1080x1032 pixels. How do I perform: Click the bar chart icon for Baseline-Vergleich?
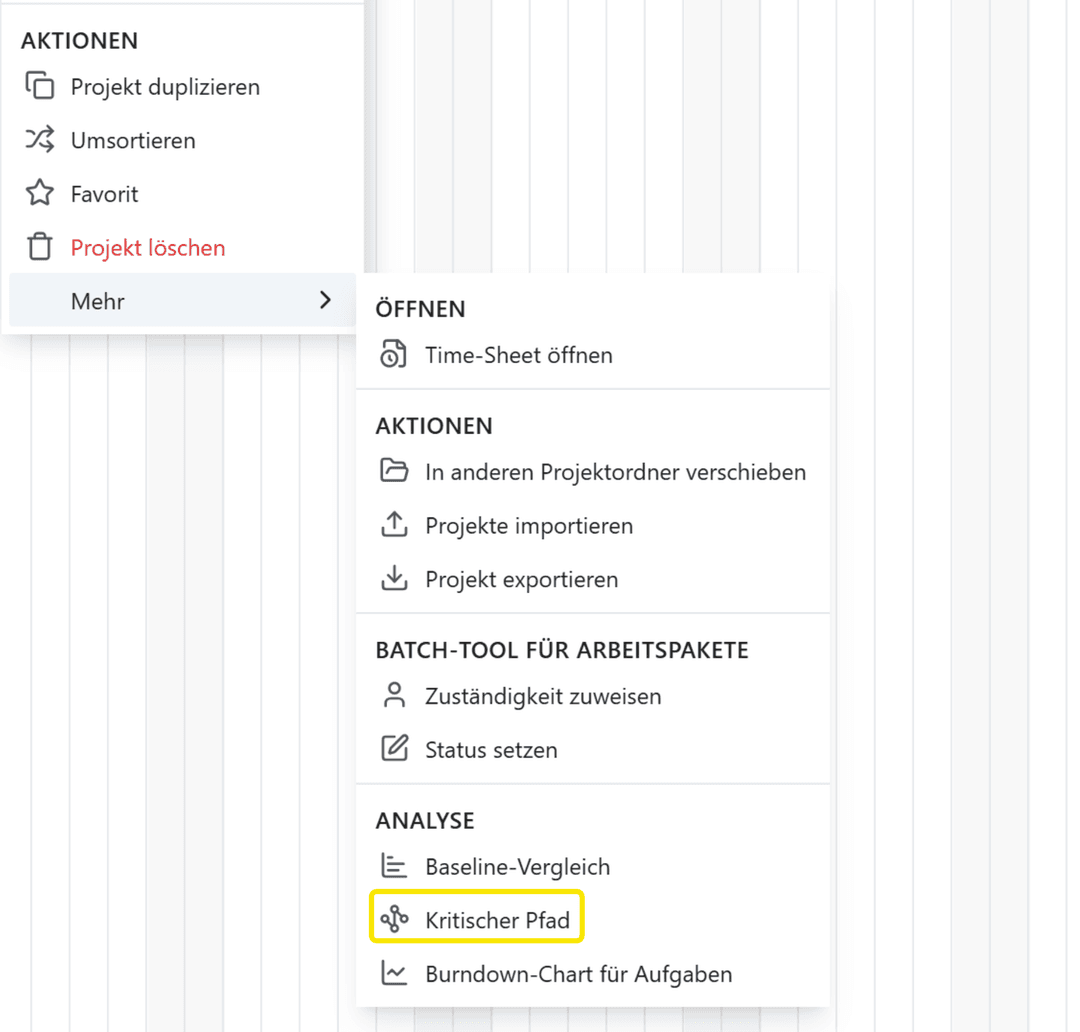pos(394,866)
